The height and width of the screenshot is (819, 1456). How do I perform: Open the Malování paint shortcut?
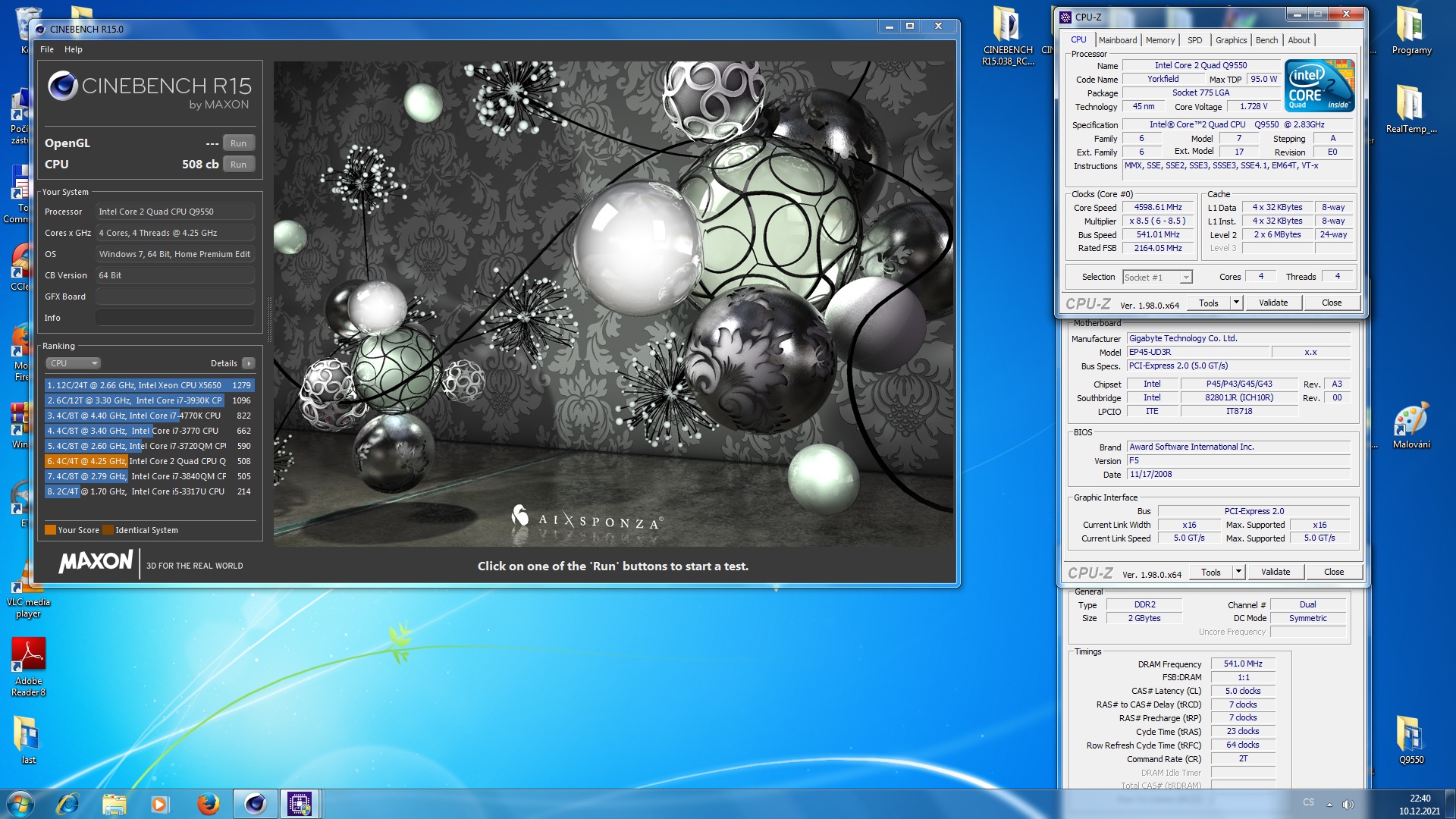click(x=1411, y=426)
